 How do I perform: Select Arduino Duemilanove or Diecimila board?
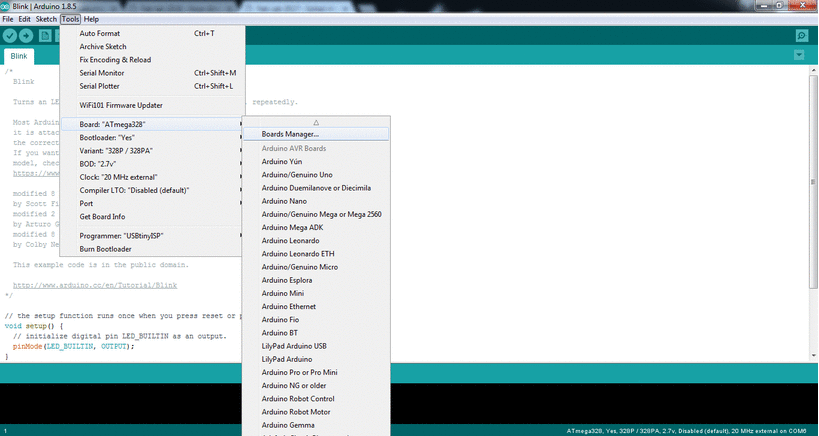coord(316,187)
